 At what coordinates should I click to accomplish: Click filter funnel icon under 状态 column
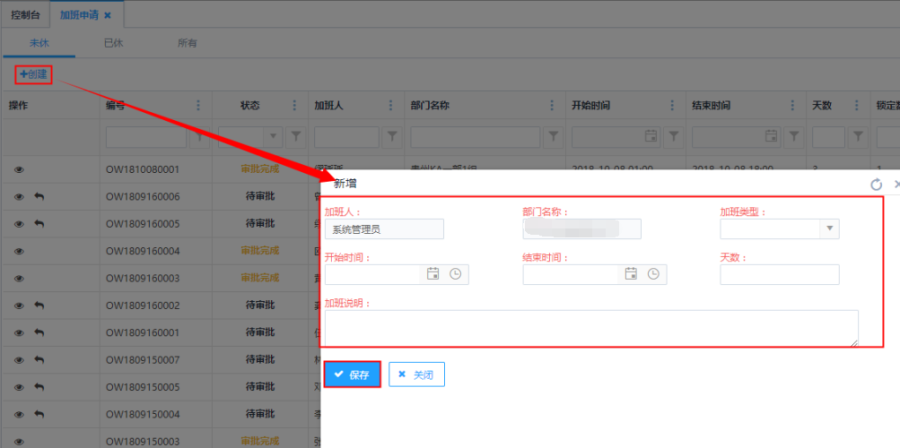(297, 136)
